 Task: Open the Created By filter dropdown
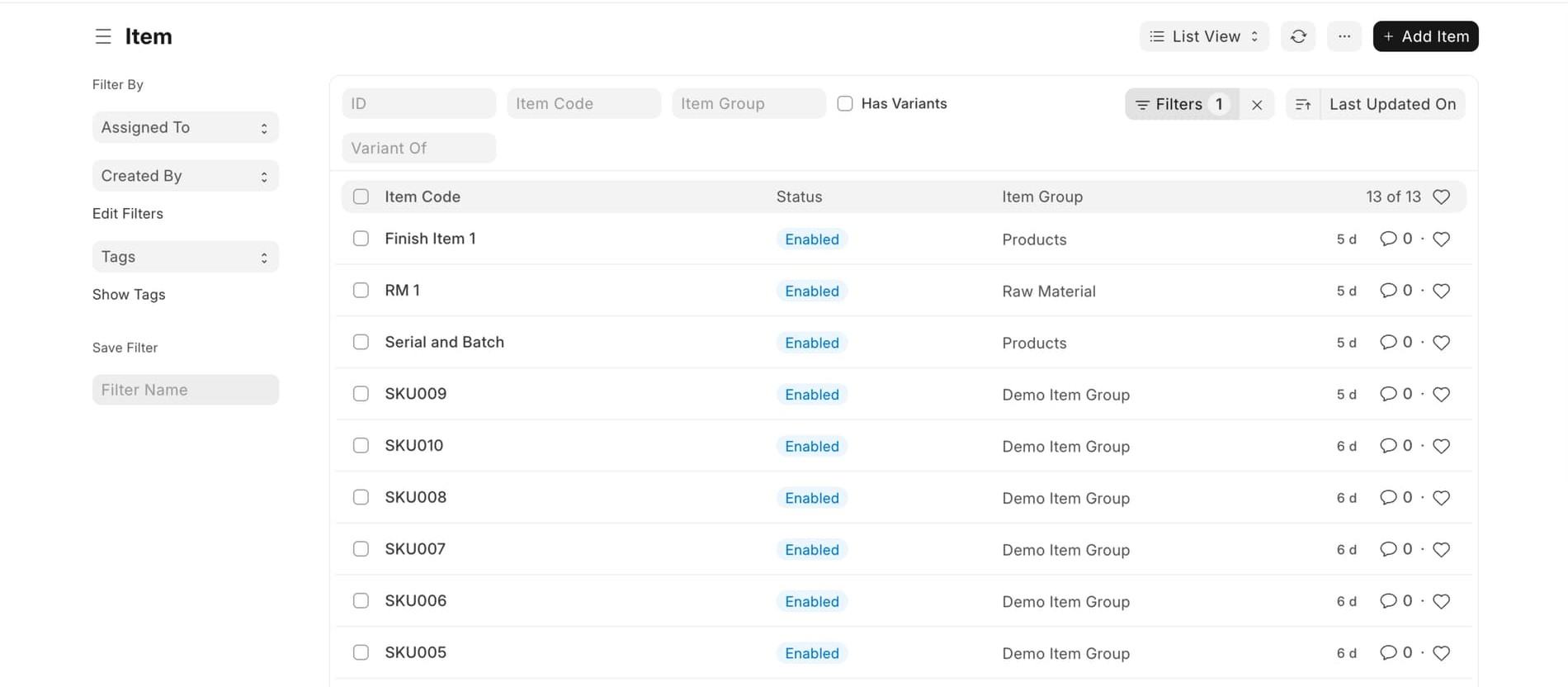click(185, 176)
